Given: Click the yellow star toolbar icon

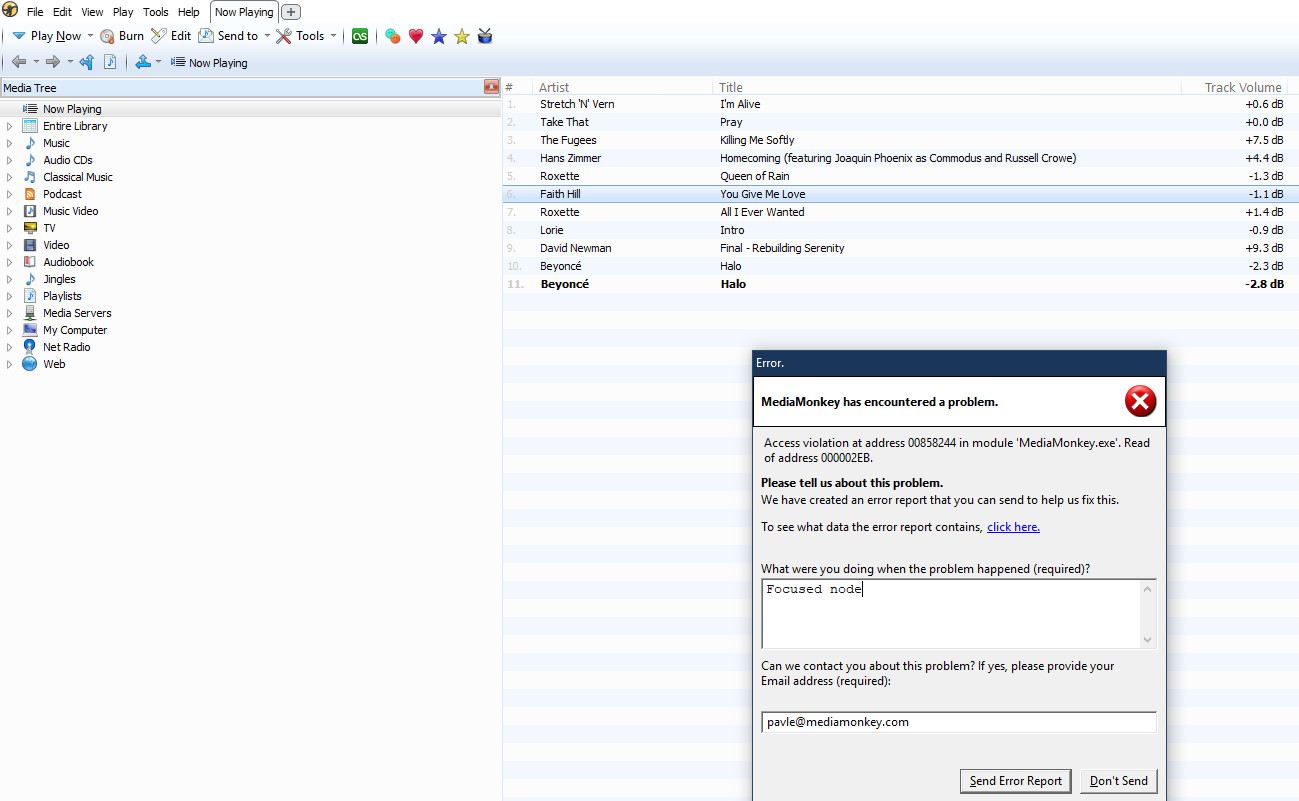Looking at the screenshot, I should coord(462,36).
